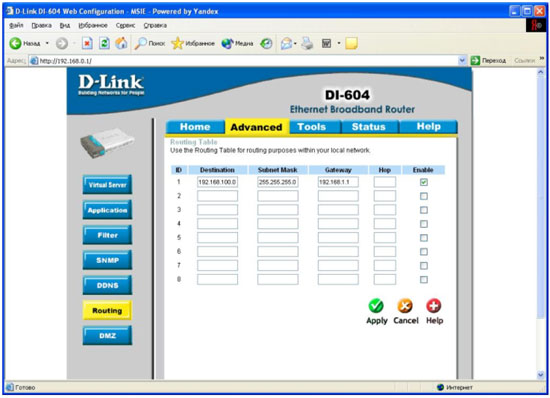Click the red Help cross icon
550x398 pixels.
(x=434, y=305)
